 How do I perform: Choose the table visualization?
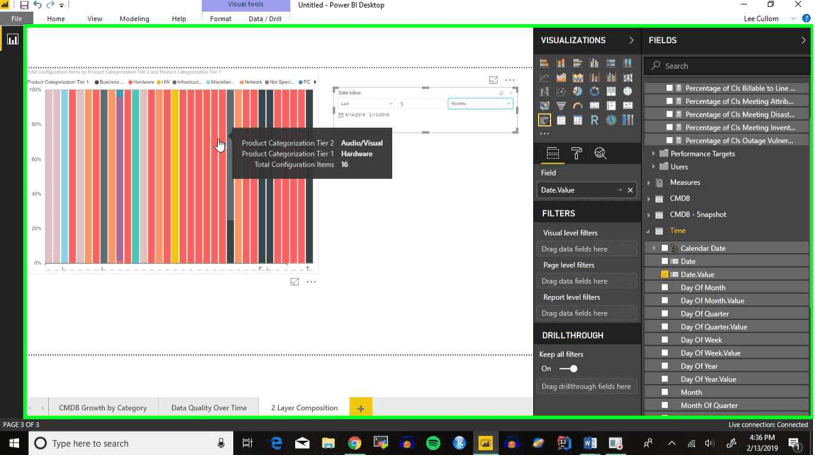point(561,120)
